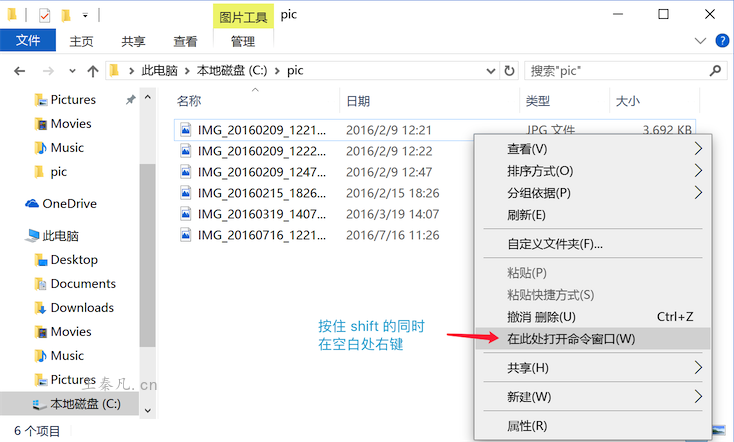Open the 文件 menu tab
This screenshot has width=734, height=442.
click(x=28, y=40)
